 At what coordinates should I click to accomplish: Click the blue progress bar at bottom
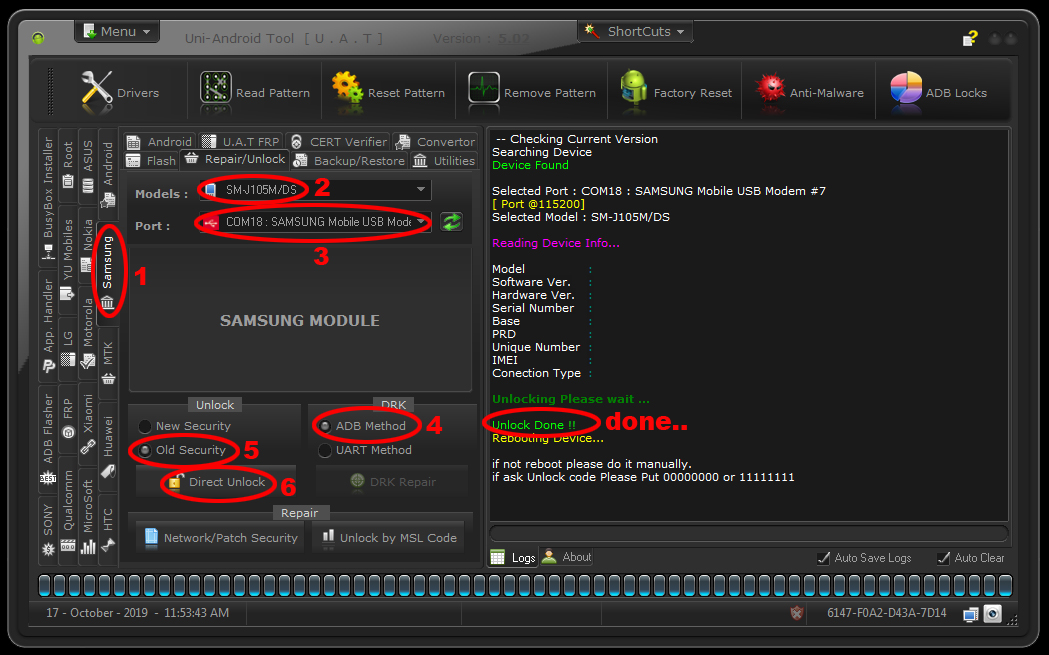tap(525, 585)
